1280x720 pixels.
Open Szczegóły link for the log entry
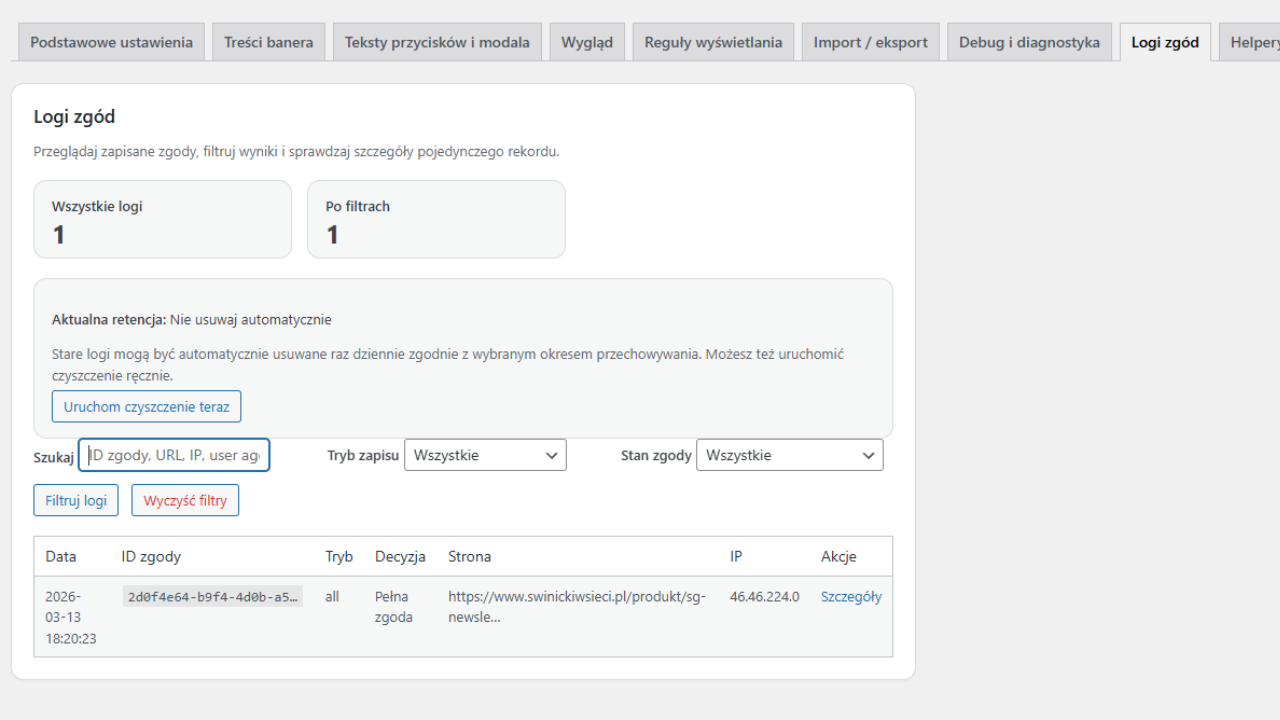tap(851, 597)
